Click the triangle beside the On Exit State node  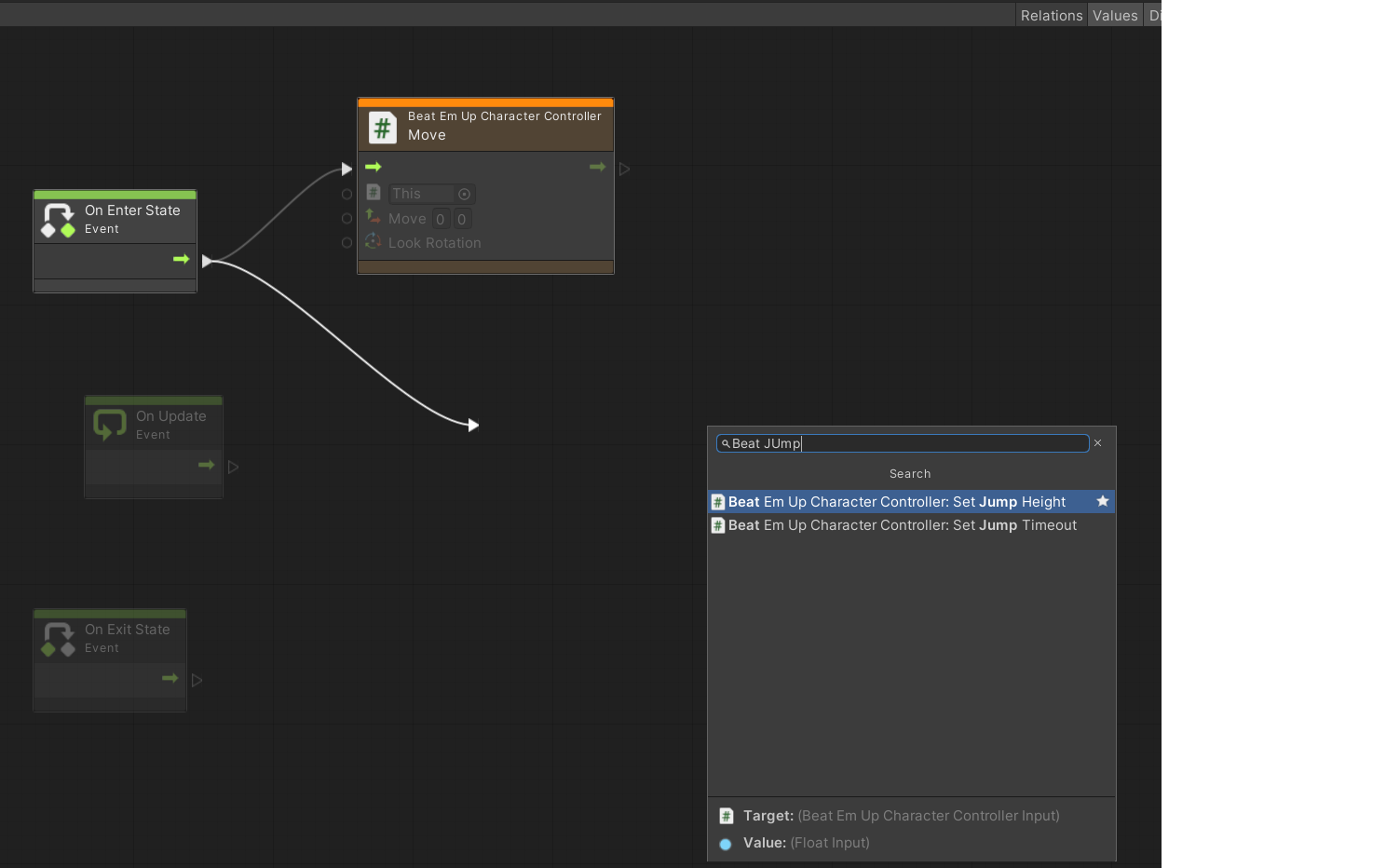click(x=197, y=680)
